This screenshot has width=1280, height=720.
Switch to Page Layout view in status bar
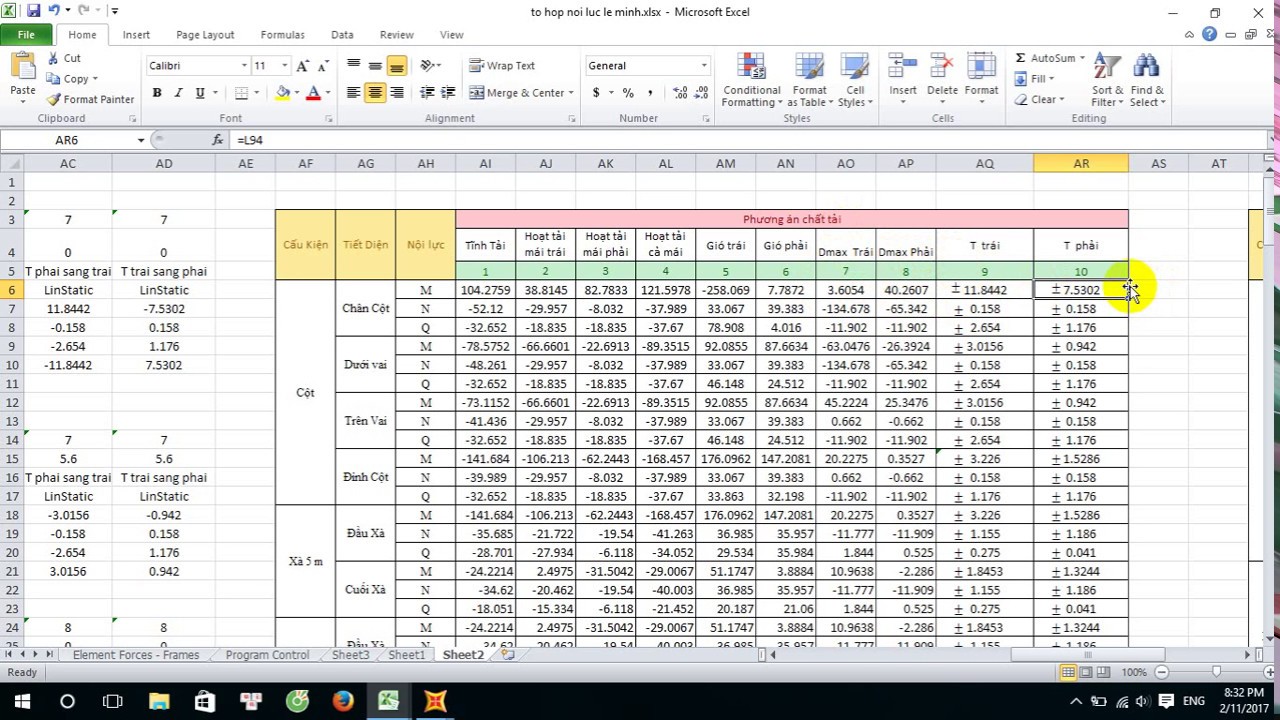(x=1088, y=672)
